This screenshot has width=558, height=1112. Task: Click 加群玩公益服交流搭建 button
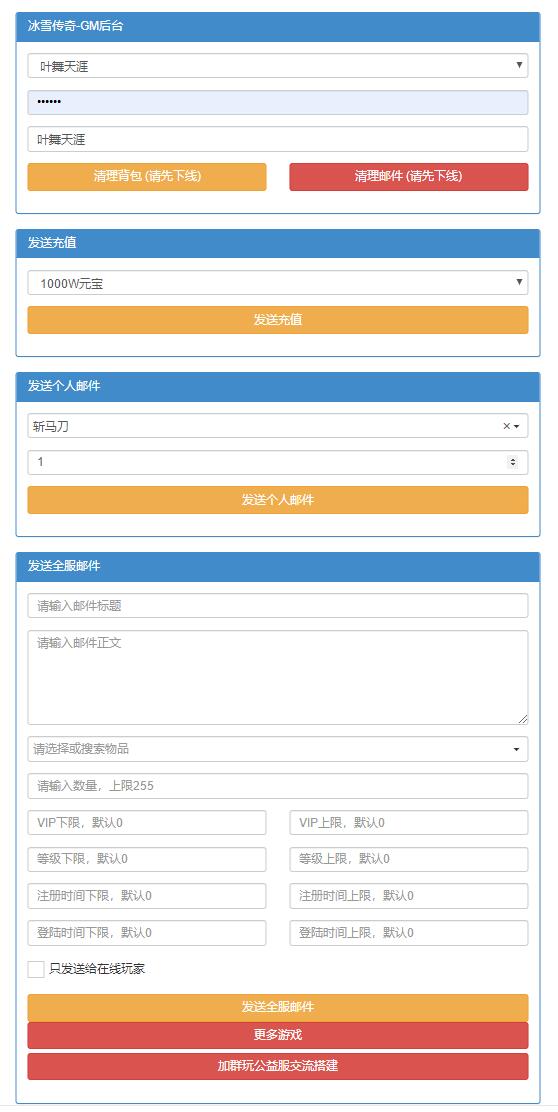278,1067
